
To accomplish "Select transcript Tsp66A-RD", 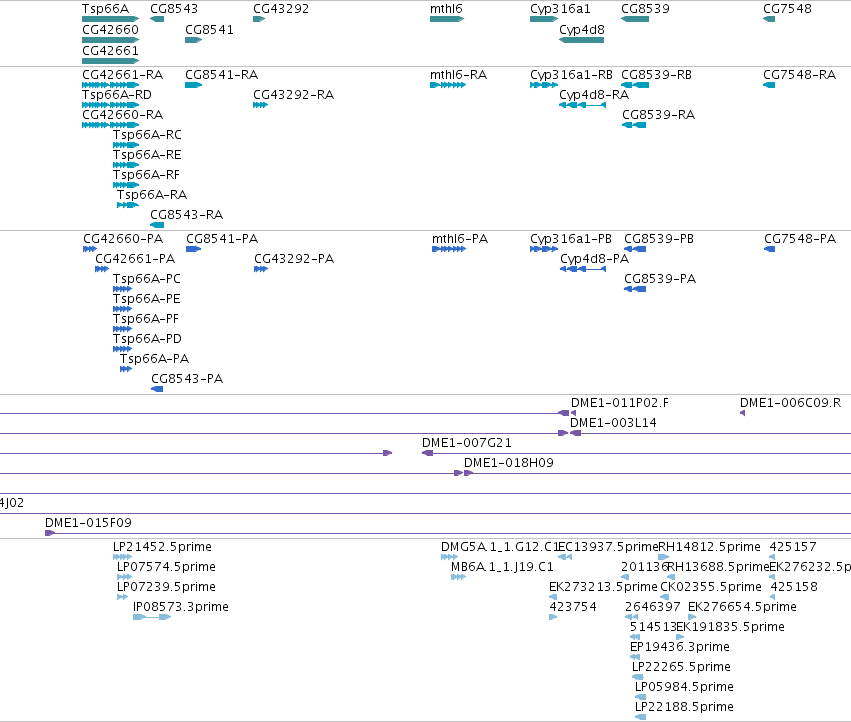I will [111, 105].
